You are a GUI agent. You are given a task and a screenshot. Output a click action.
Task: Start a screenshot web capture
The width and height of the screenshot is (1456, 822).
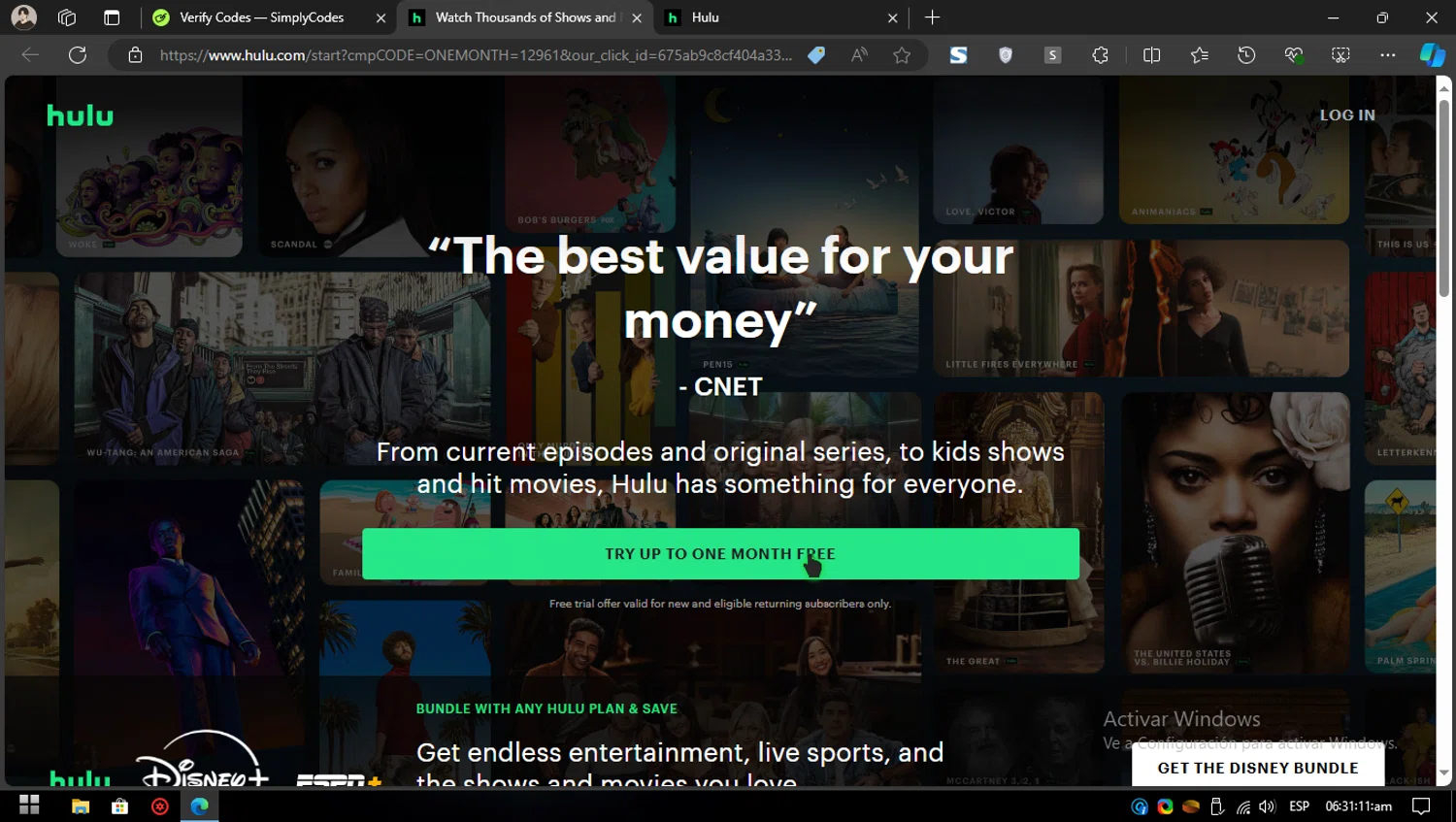[x=1340, y=55]
